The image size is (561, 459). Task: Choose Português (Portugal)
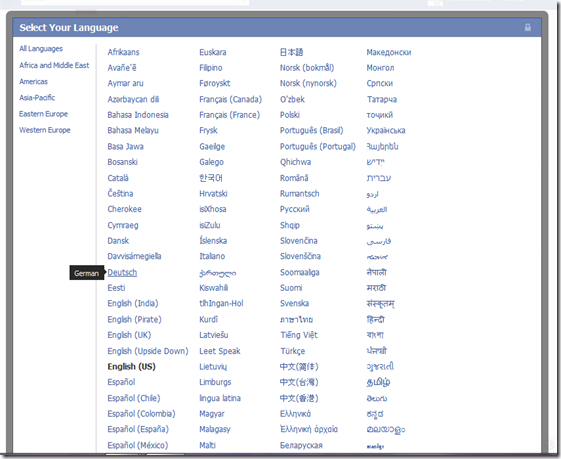click(318, 146)
